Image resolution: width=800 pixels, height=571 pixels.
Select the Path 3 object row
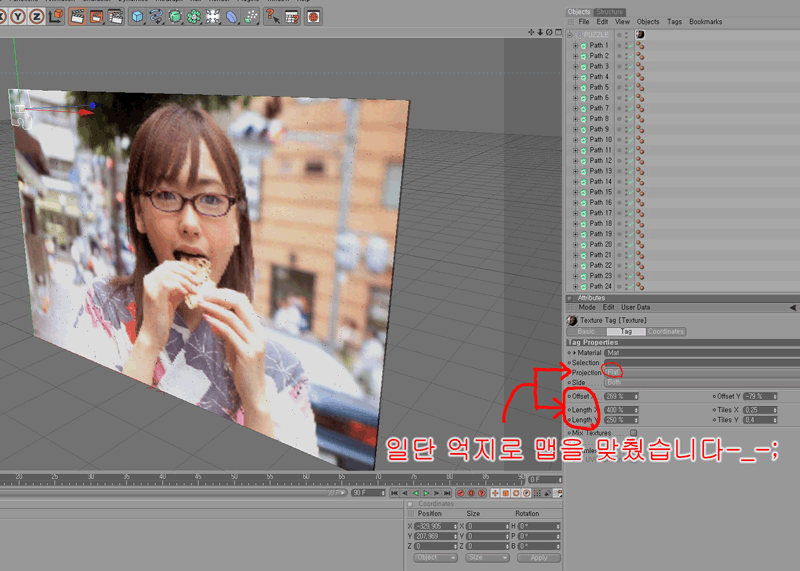(x=599, y=66)
